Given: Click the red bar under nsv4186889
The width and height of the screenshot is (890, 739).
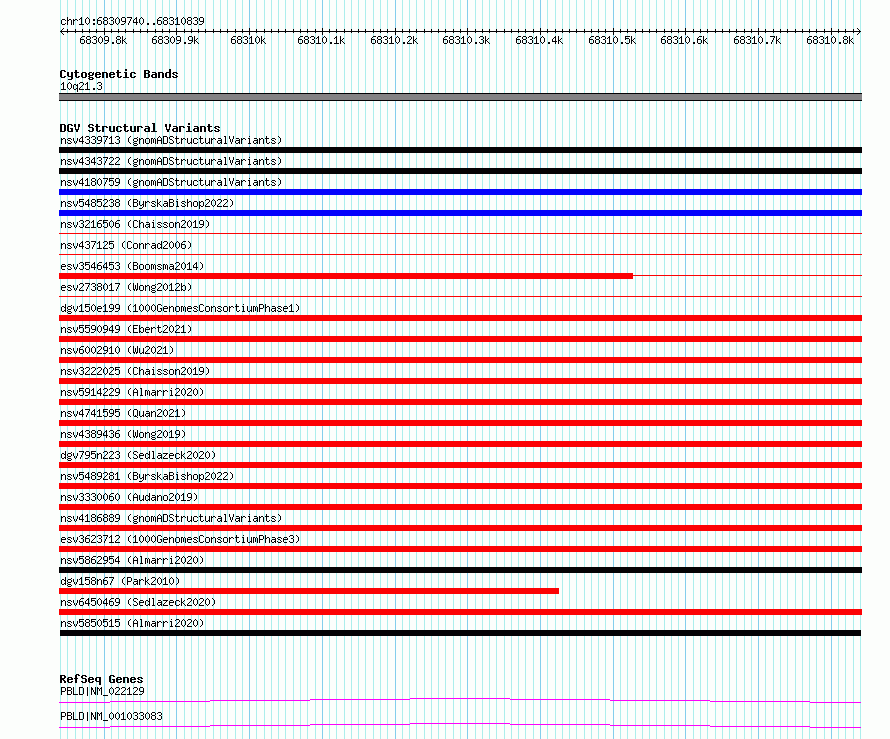Looking at the screenshot, I should click(x=460, y=528).
